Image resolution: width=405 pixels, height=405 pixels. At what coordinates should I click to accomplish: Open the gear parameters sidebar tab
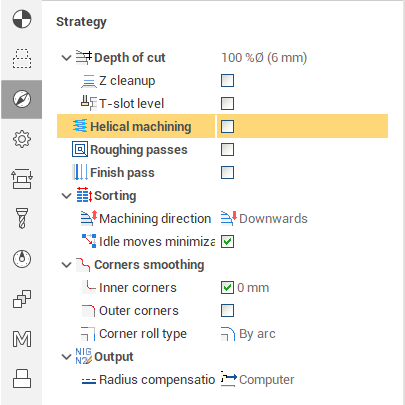(x=22, y=139)
